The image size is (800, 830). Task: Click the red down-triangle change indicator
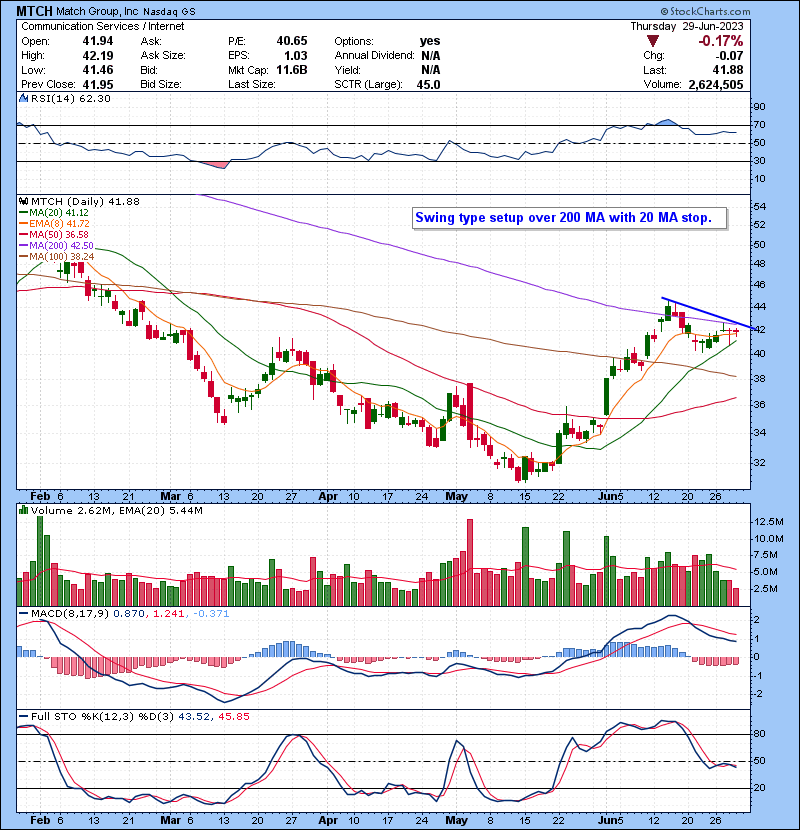coord(653,41)
